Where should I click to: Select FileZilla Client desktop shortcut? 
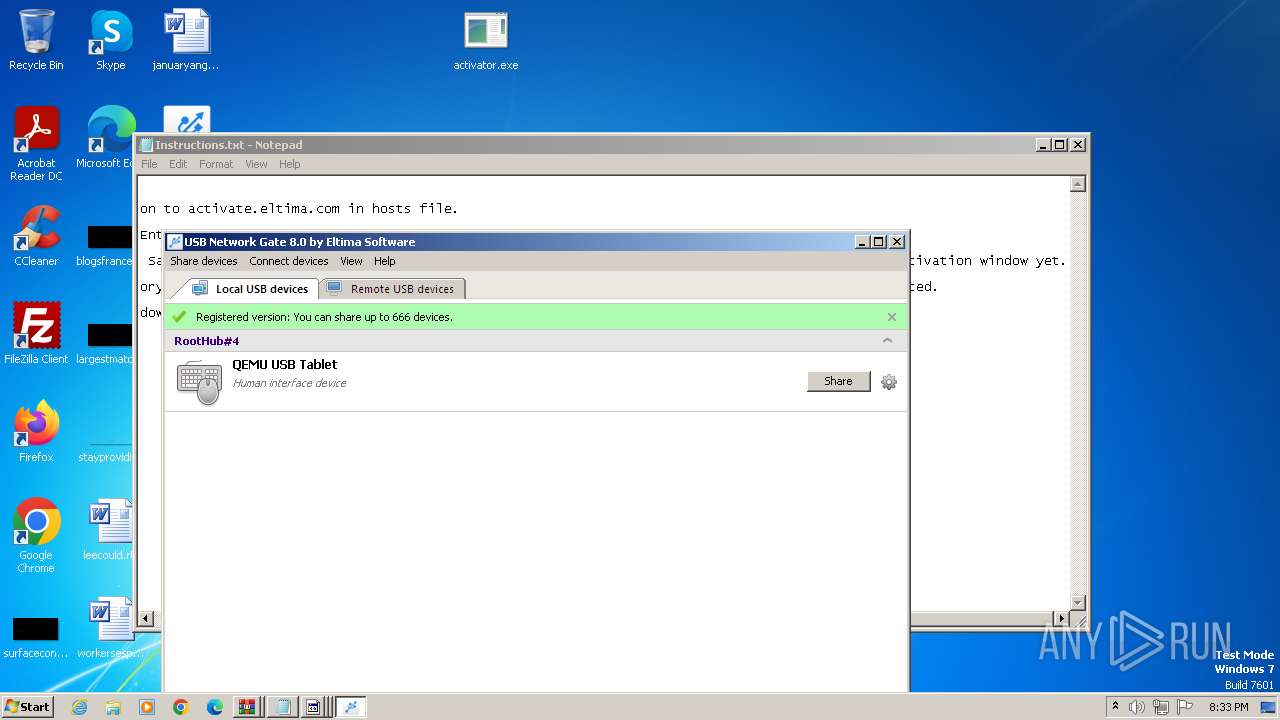36,334
